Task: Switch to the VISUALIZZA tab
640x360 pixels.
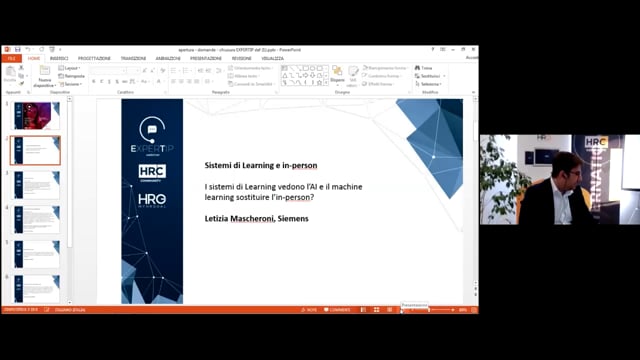Action: [x=273, y=59]
